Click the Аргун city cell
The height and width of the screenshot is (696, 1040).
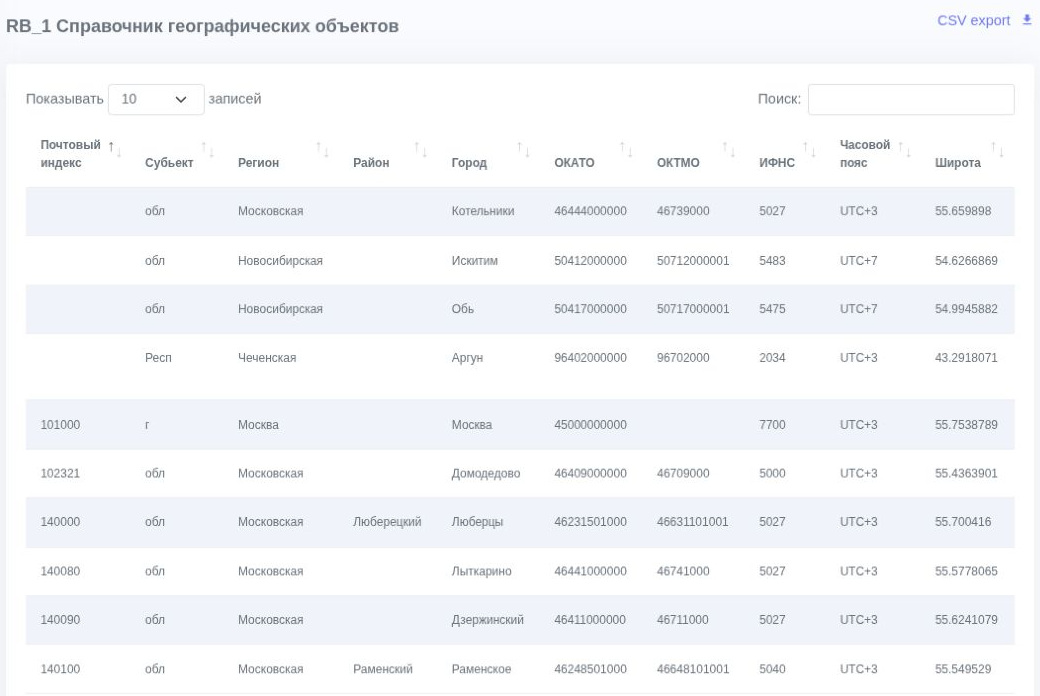tap(467, 358)
